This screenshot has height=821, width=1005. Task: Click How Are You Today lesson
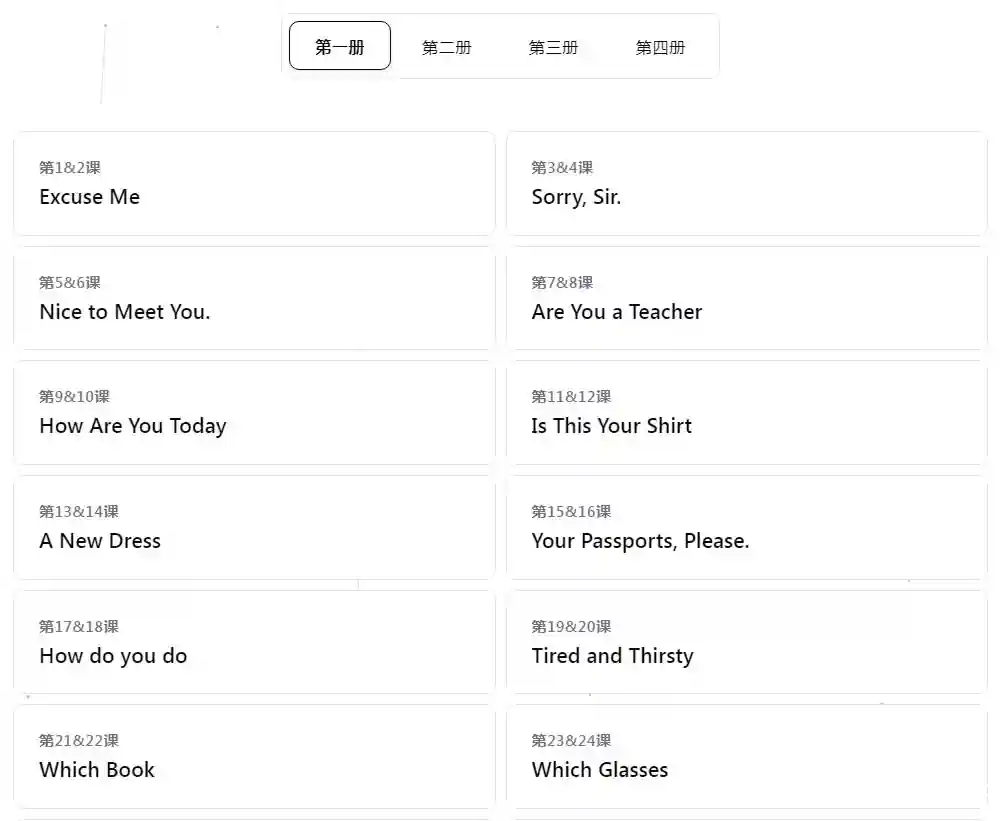[254, 413]
